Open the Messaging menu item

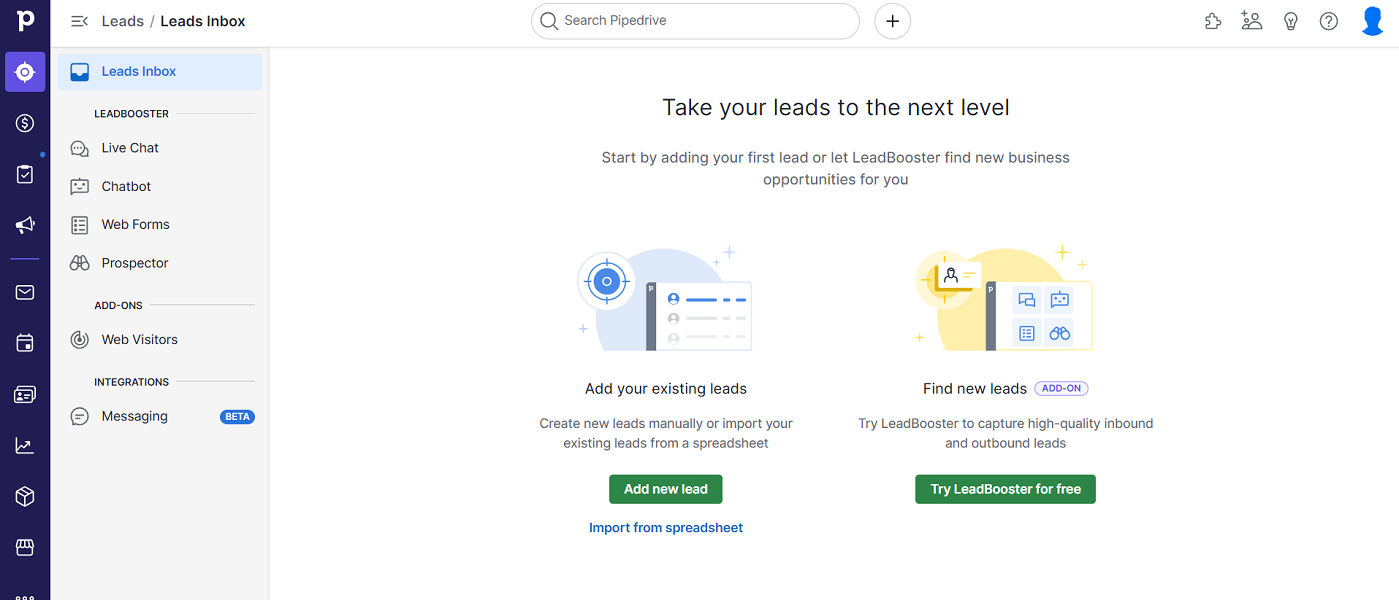tap(160, 417)
